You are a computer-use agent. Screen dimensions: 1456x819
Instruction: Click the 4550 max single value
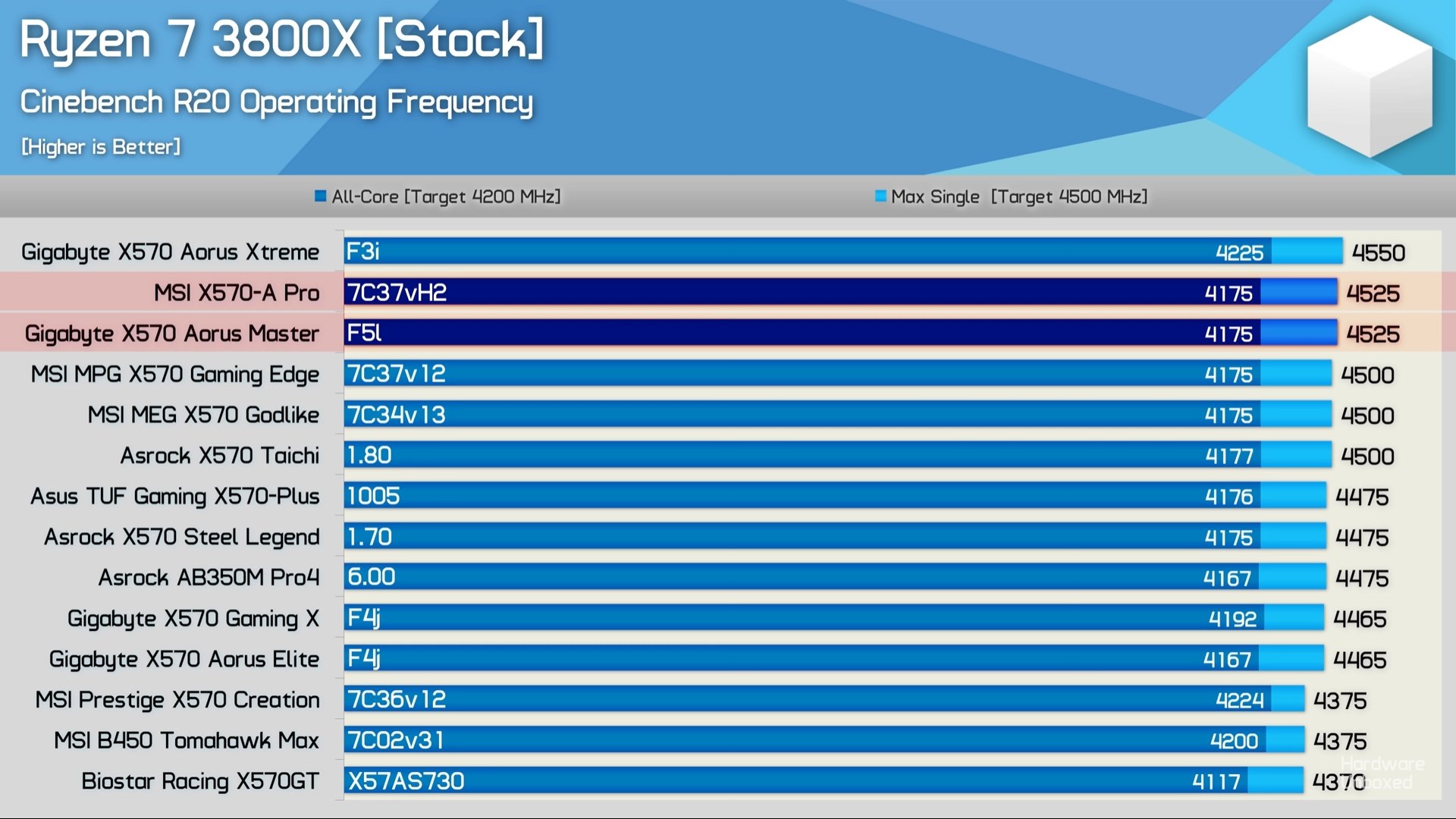(1378, 253)
